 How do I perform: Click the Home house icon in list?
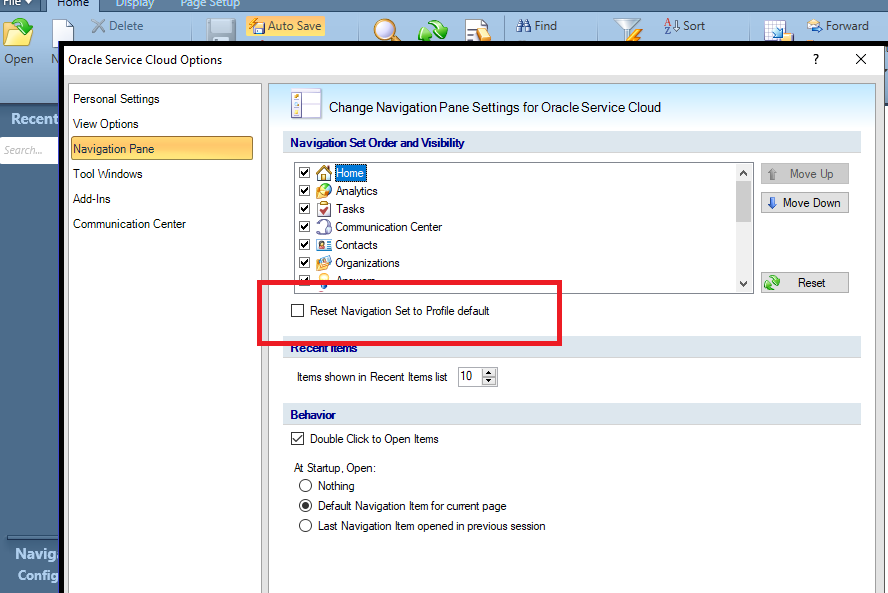(324, 173)
